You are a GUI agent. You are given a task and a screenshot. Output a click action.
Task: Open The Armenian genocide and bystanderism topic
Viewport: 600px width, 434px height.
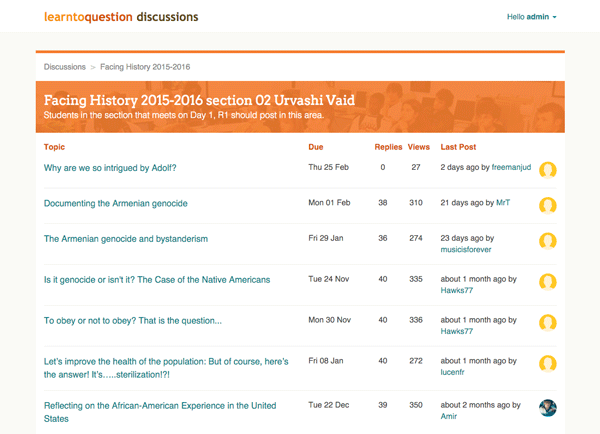(x=126, y=239)
